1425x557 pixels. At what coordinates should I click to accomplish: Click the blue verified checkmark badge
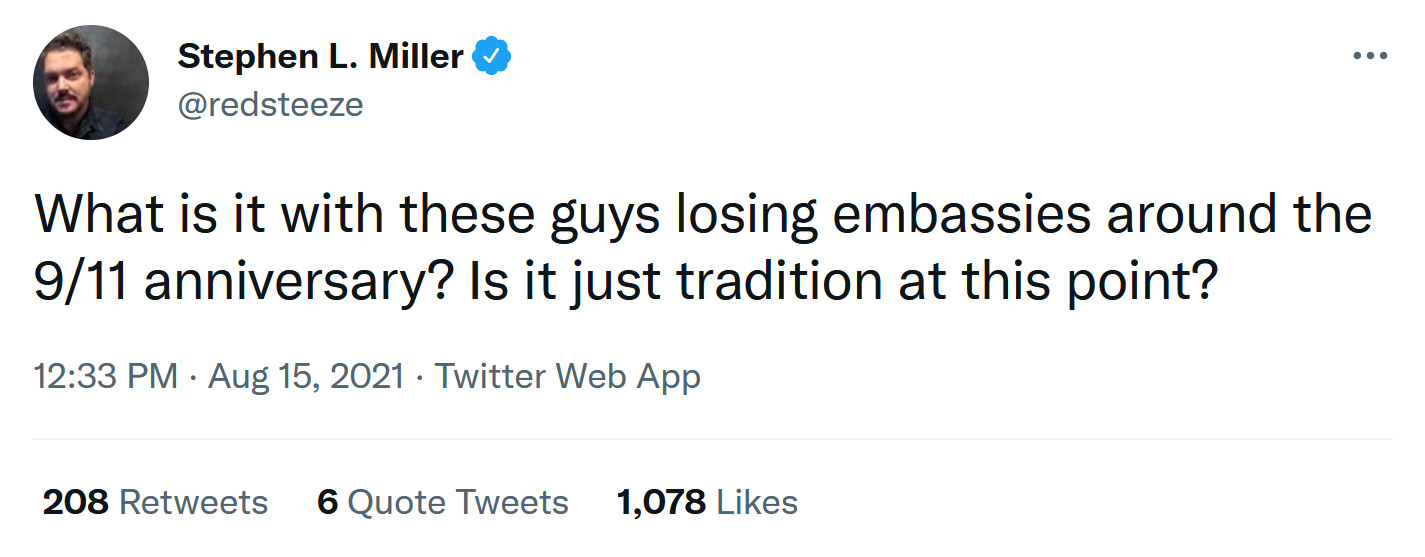click(491, 57)
